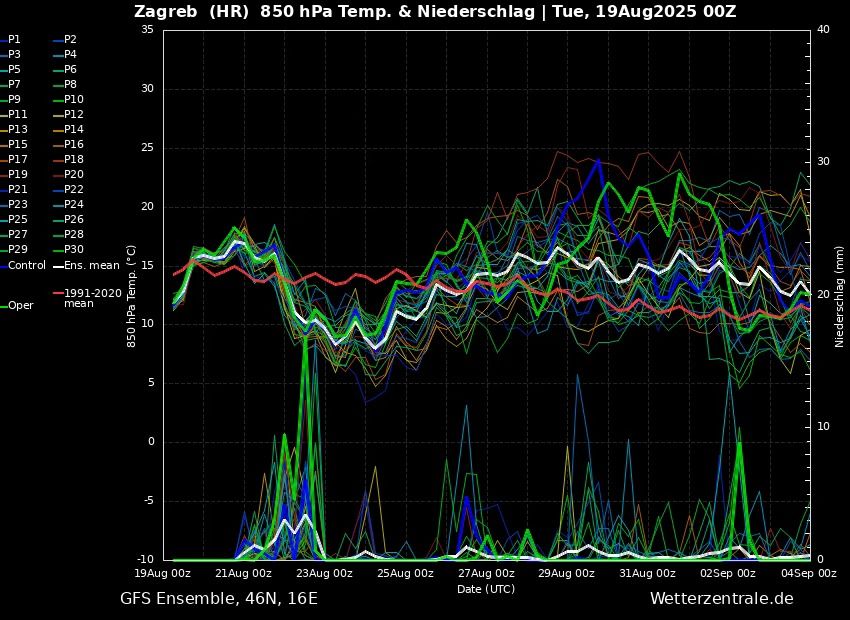850x620 pixels.
Task: Click the red 1991-2020 mean color marker
Action: pos(58,294)
